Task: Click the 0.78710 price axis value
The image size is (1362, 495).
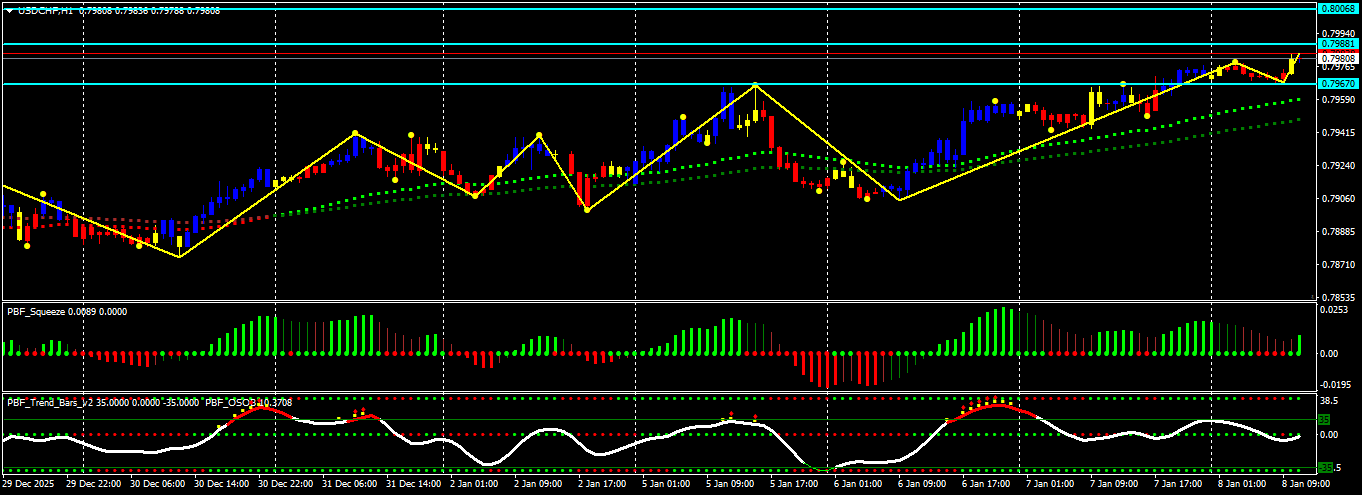Action: tap(1338, 265)
